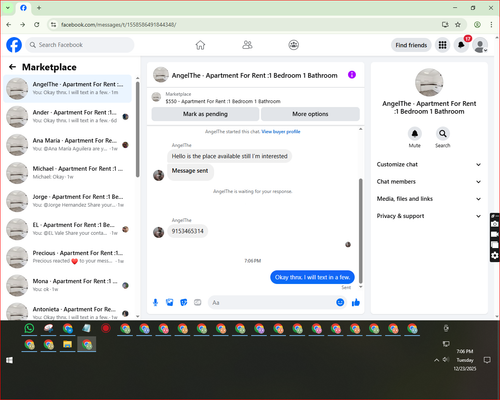Open the clock and date in taskbar
Viewport: 500px width, 400px height.
(465, 360)
